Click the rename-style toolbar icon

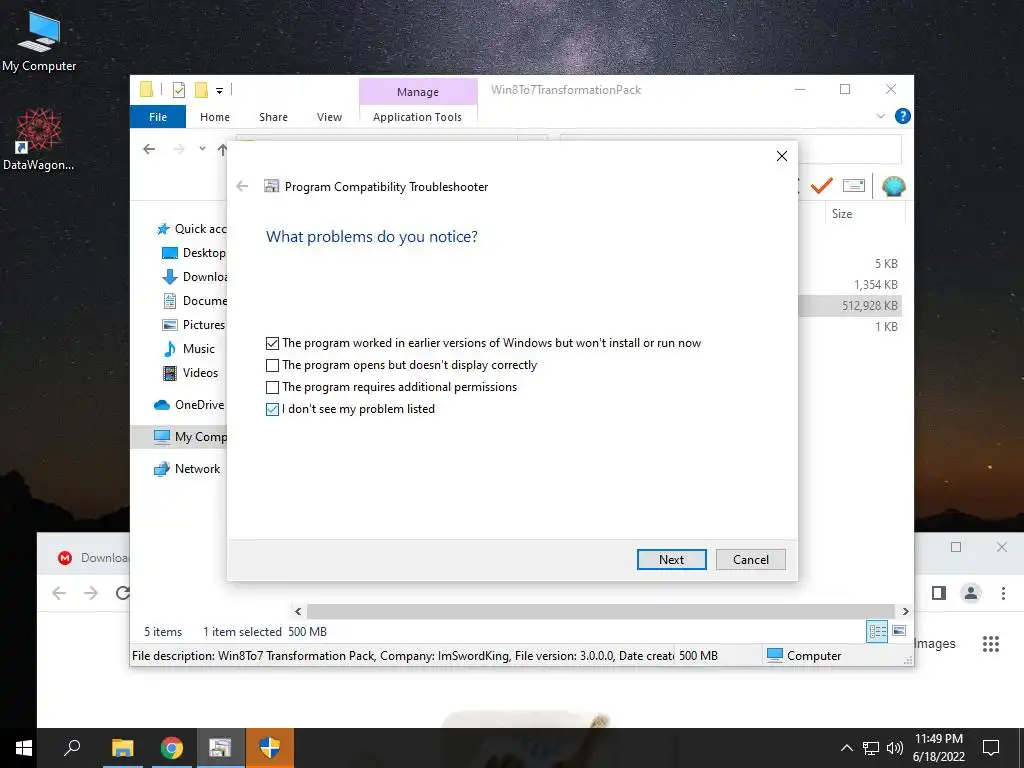click(854, 186)
